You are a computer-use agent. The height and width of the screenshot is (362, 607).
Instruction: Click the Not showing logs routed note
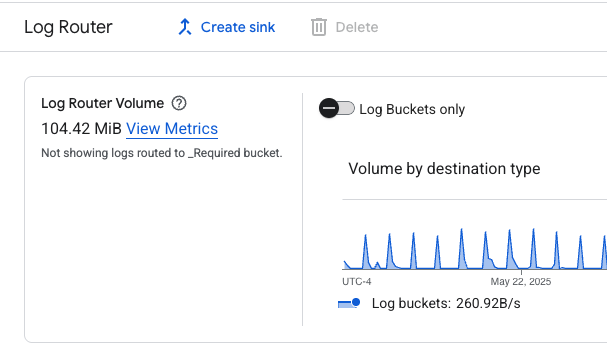[162, 153]
